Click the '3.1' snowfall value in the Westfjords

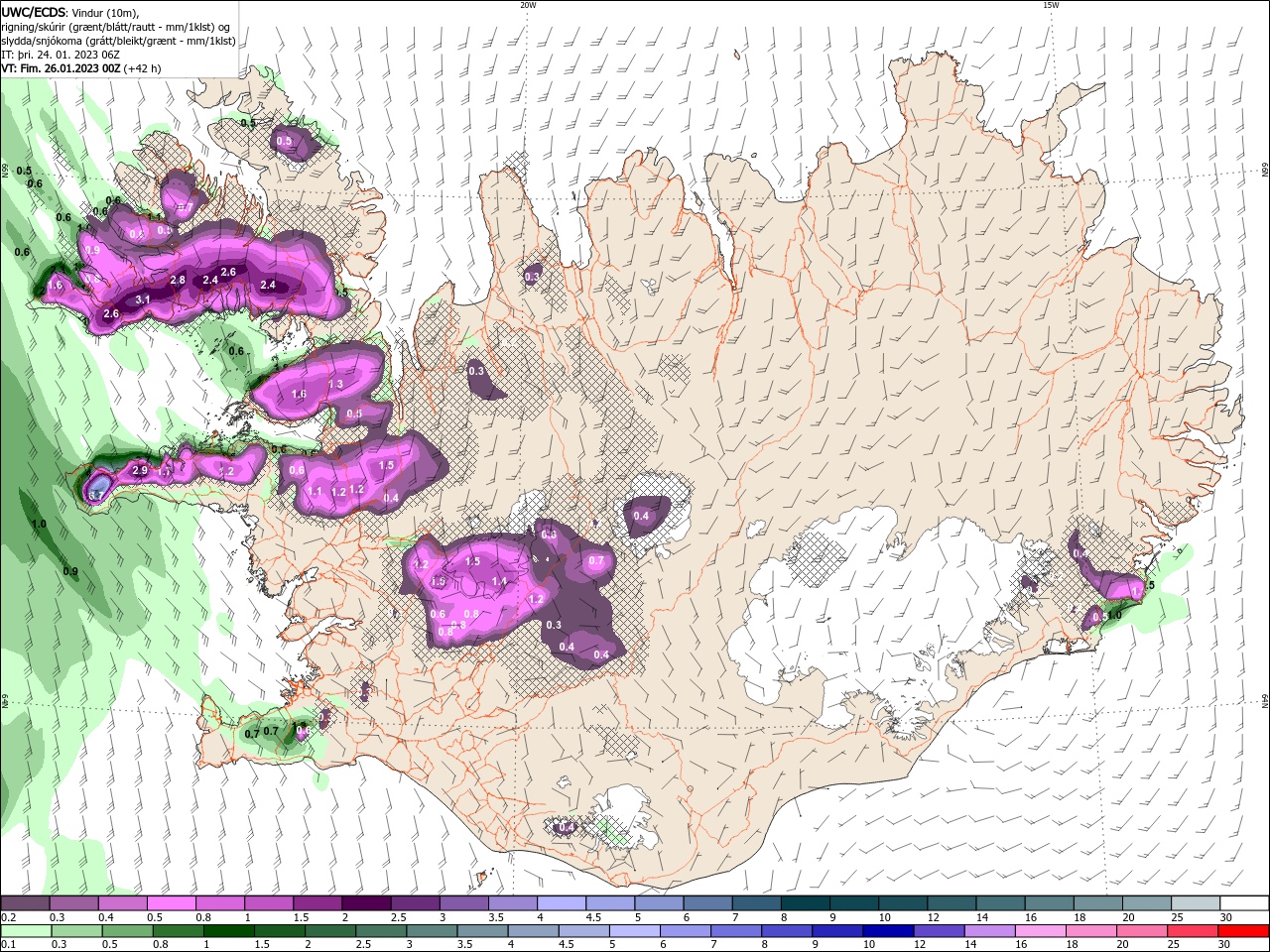(x=143, y=299)
